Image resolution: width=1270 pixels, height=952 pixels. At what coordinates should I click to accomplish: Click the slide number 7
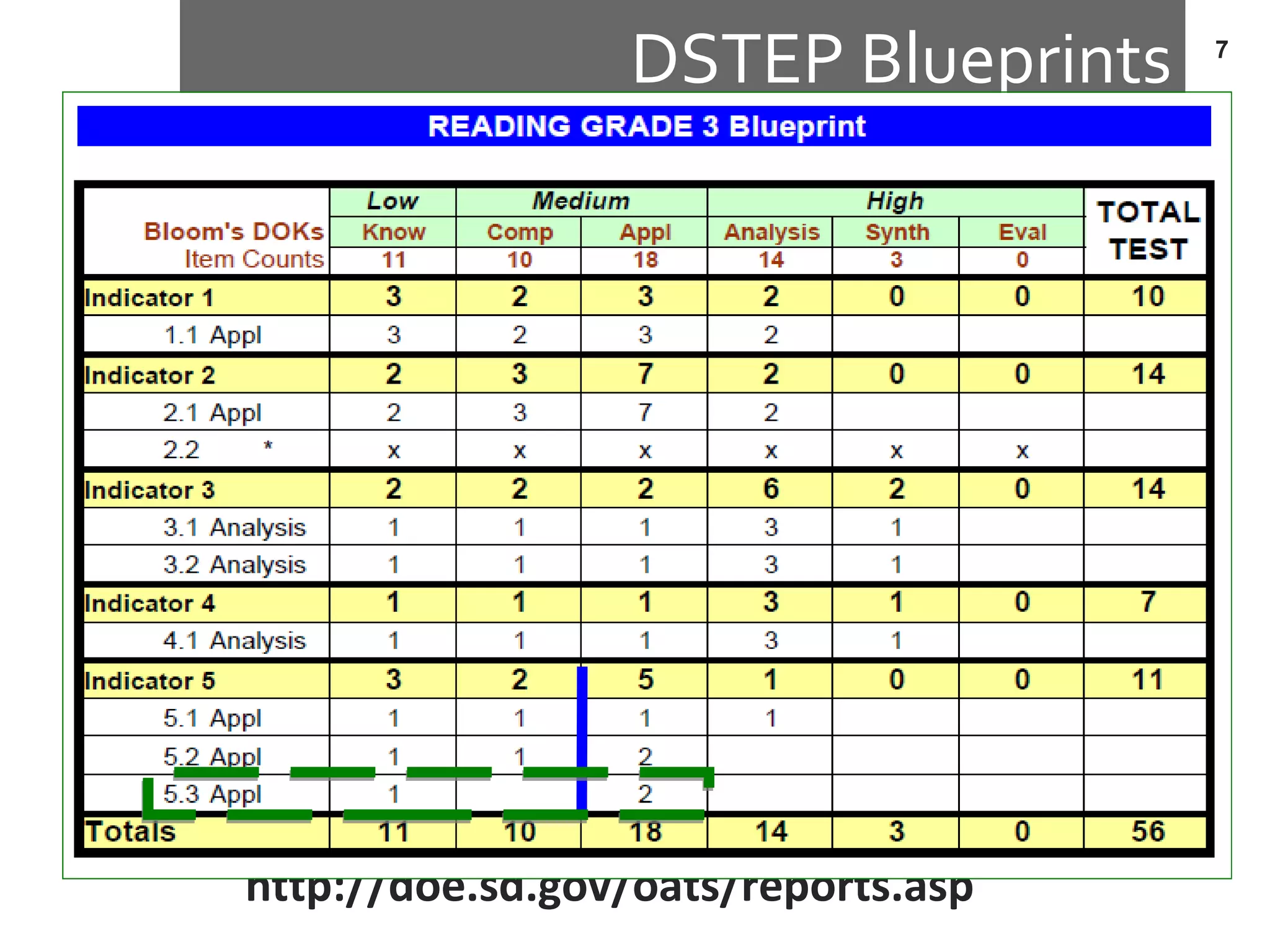point(1221,50)
